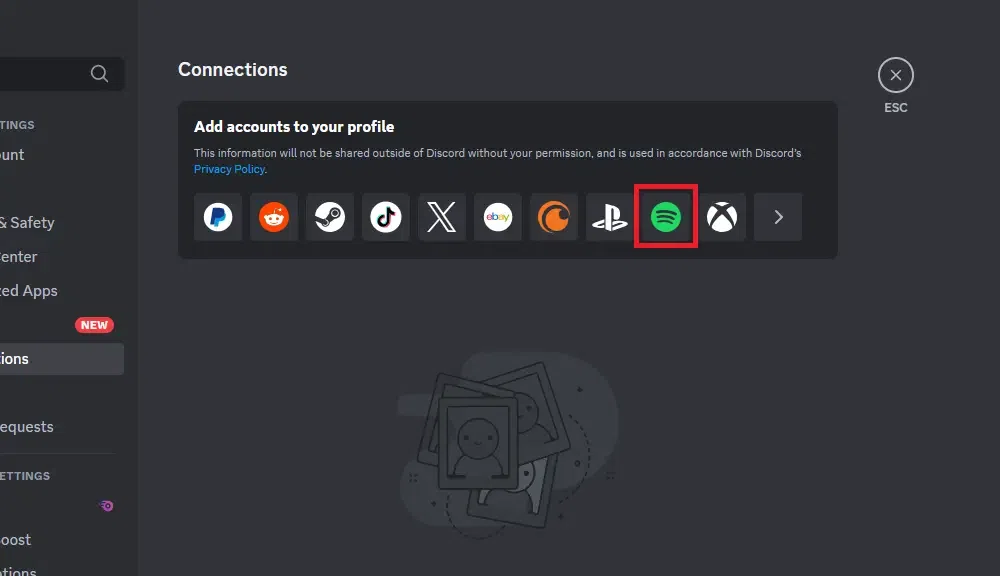
Task: Choose the Crunchyroll connection icon
Action: tap(554, 217)
